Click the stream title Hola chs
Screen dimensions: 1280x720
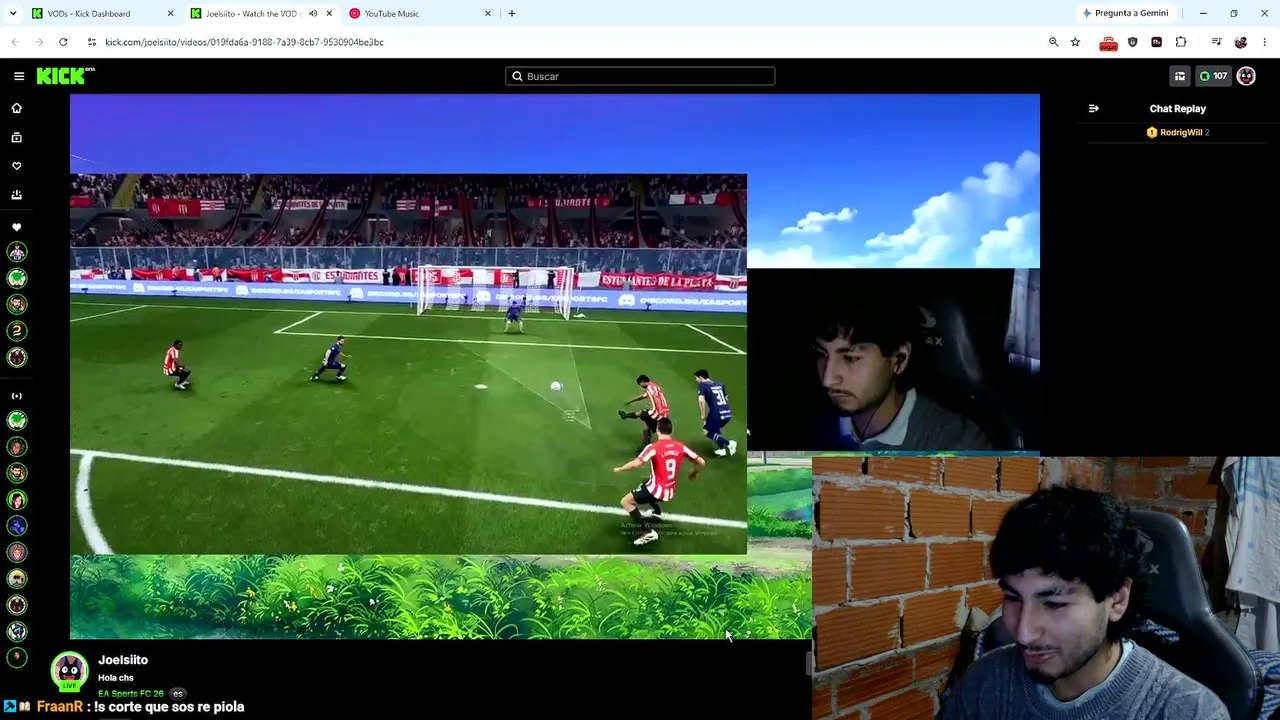tap(116, 678)
